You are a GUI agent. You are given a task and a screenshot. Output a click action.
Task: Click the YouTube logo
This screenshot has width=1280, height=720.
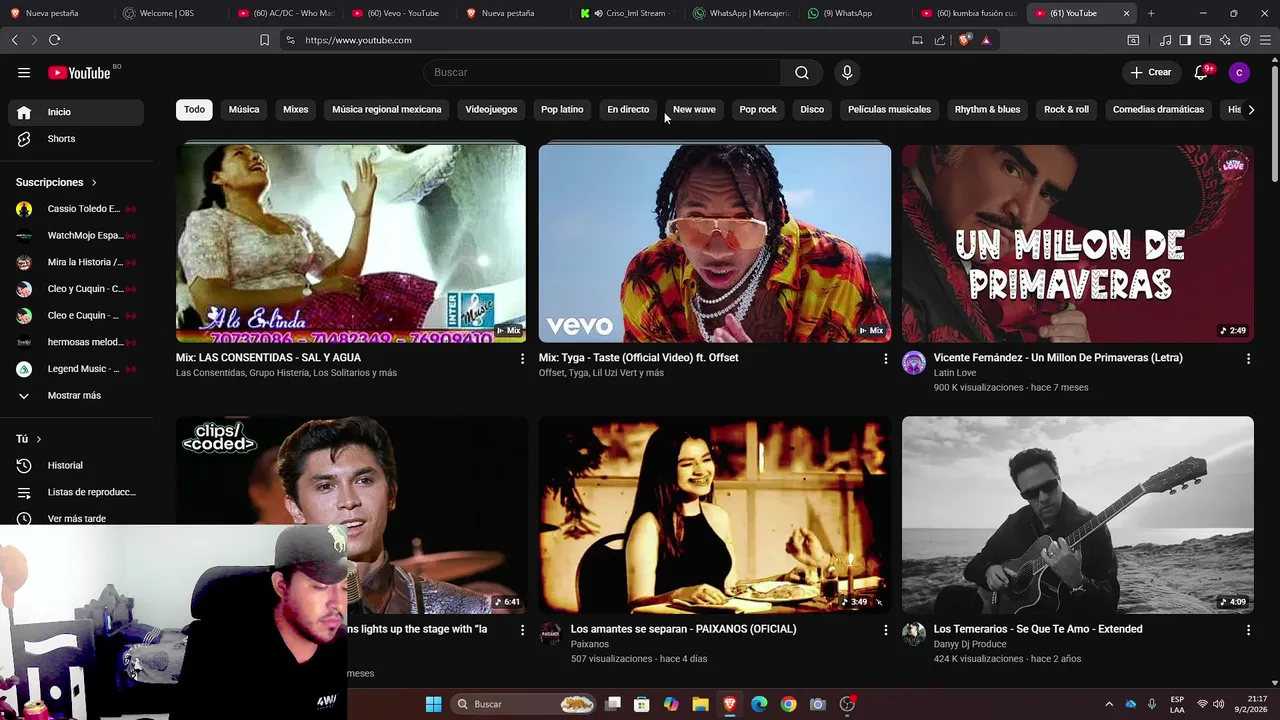(x=79, y=73)
